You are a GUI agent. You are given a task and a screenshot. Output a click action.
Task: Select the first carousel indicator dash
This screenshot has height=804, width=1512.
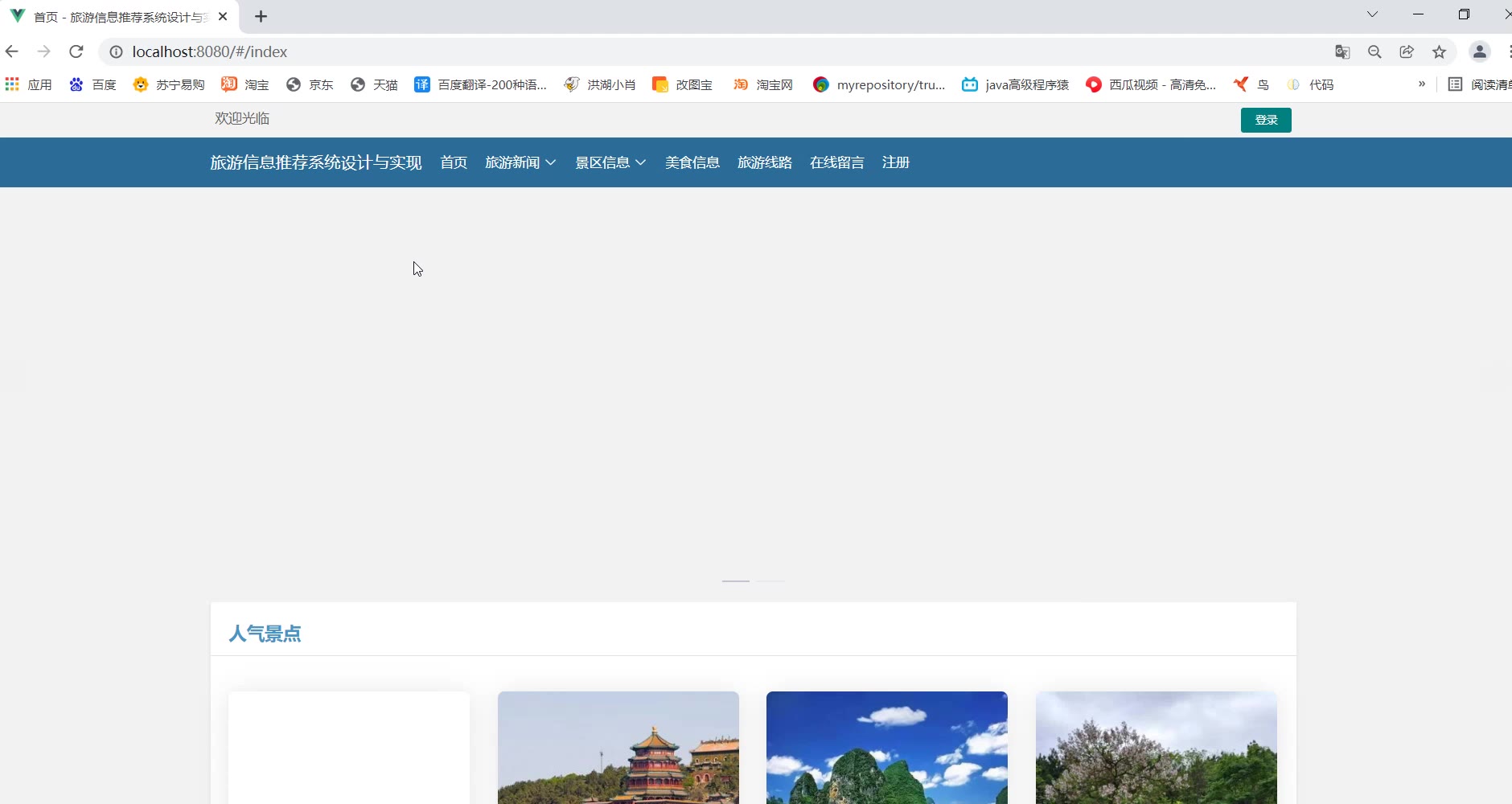(736, 580)
